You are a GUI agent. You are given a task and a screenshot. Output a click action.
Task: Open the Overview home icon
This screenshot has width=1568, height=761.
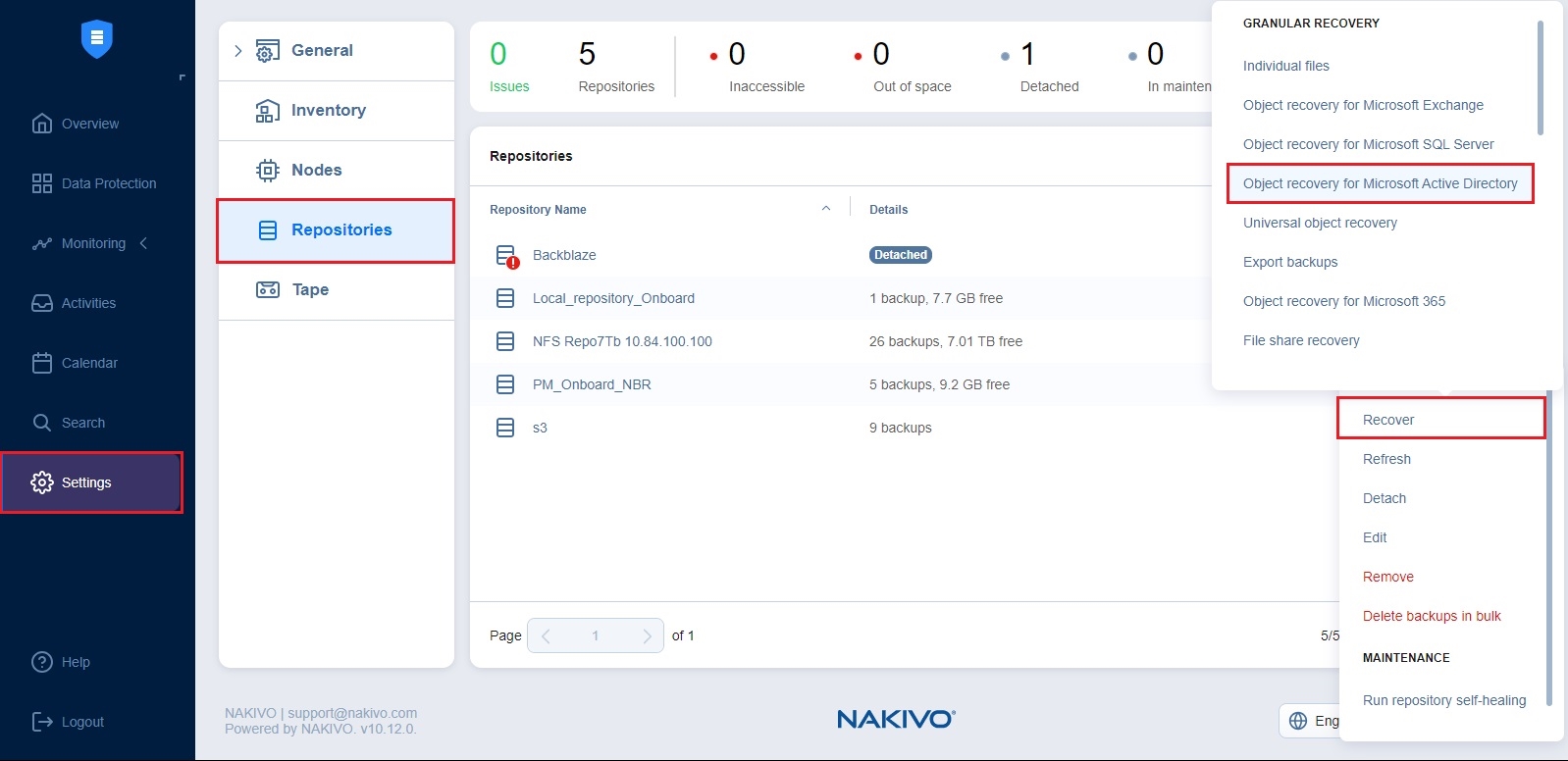point(42,124)
